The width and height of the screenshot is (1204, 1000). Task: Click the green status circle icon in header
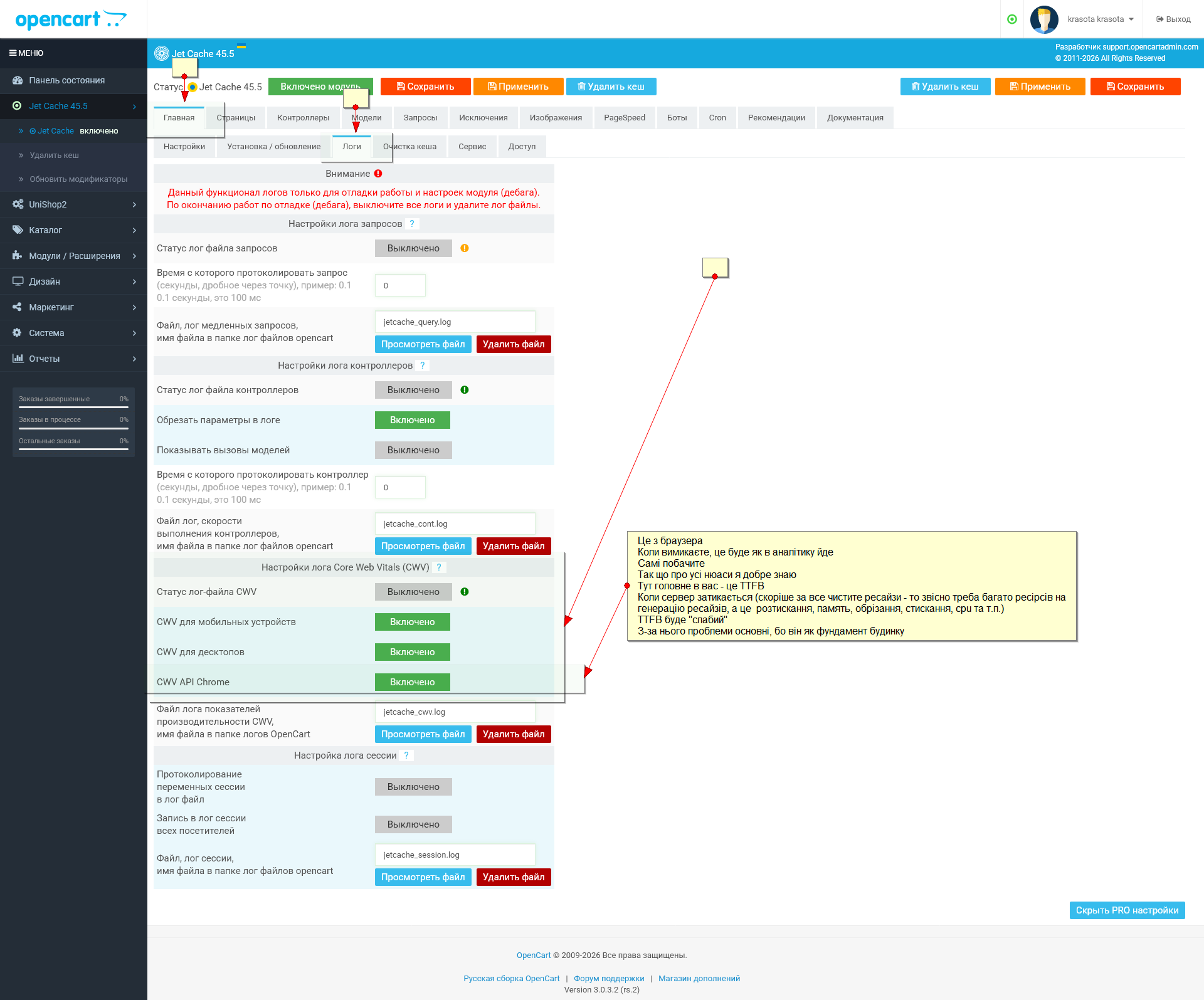pyautogui.click(x=1011, y=19)
